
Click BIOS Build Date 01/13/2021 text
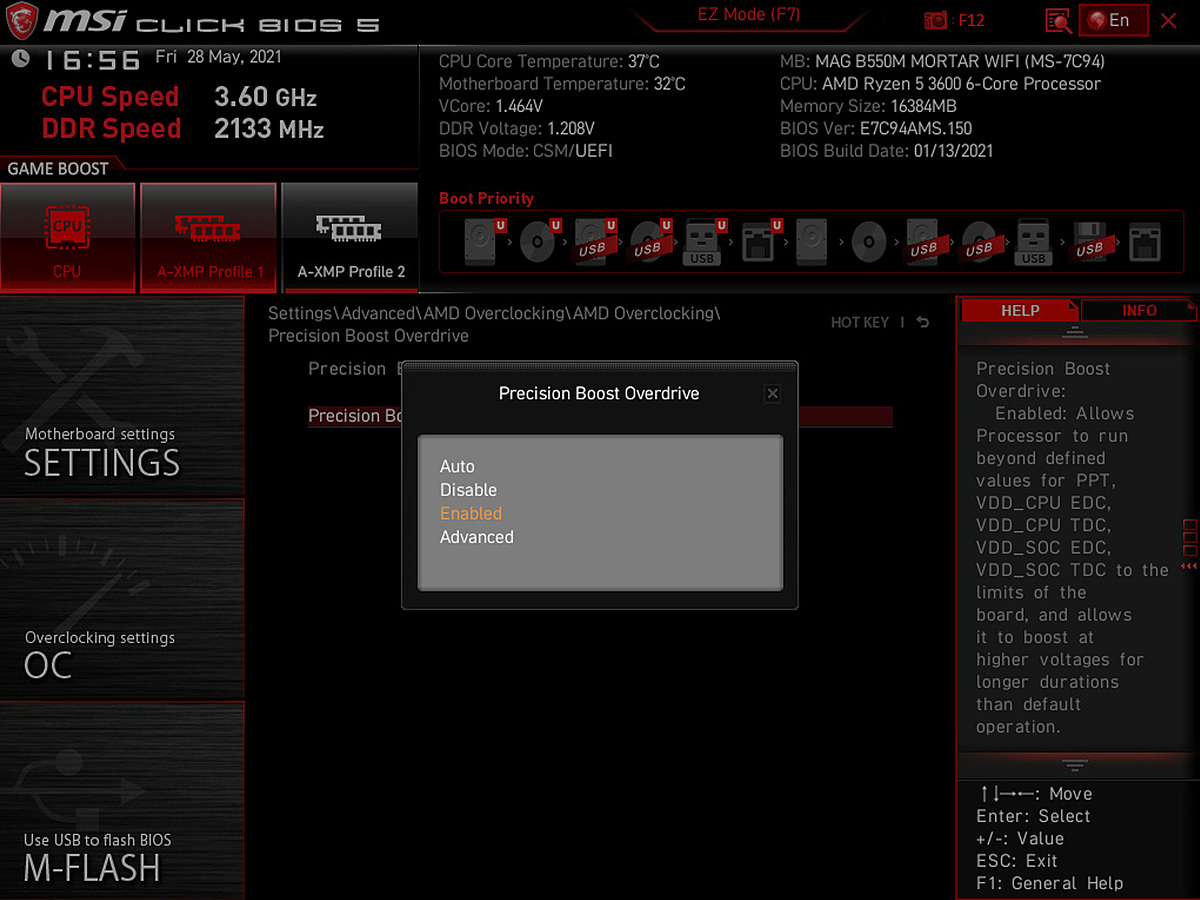pyautogui.click(x=887, y=151)
